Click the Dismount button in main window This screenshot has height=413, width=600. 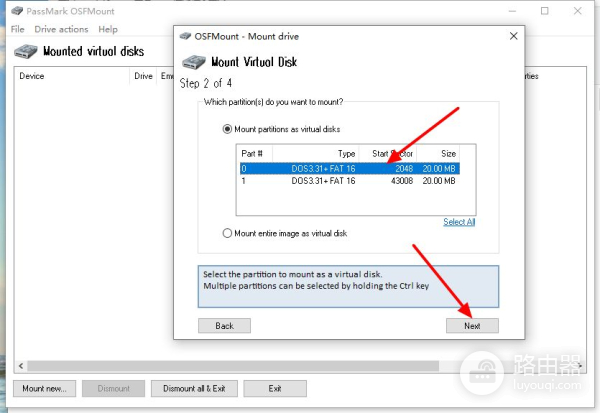114,389
